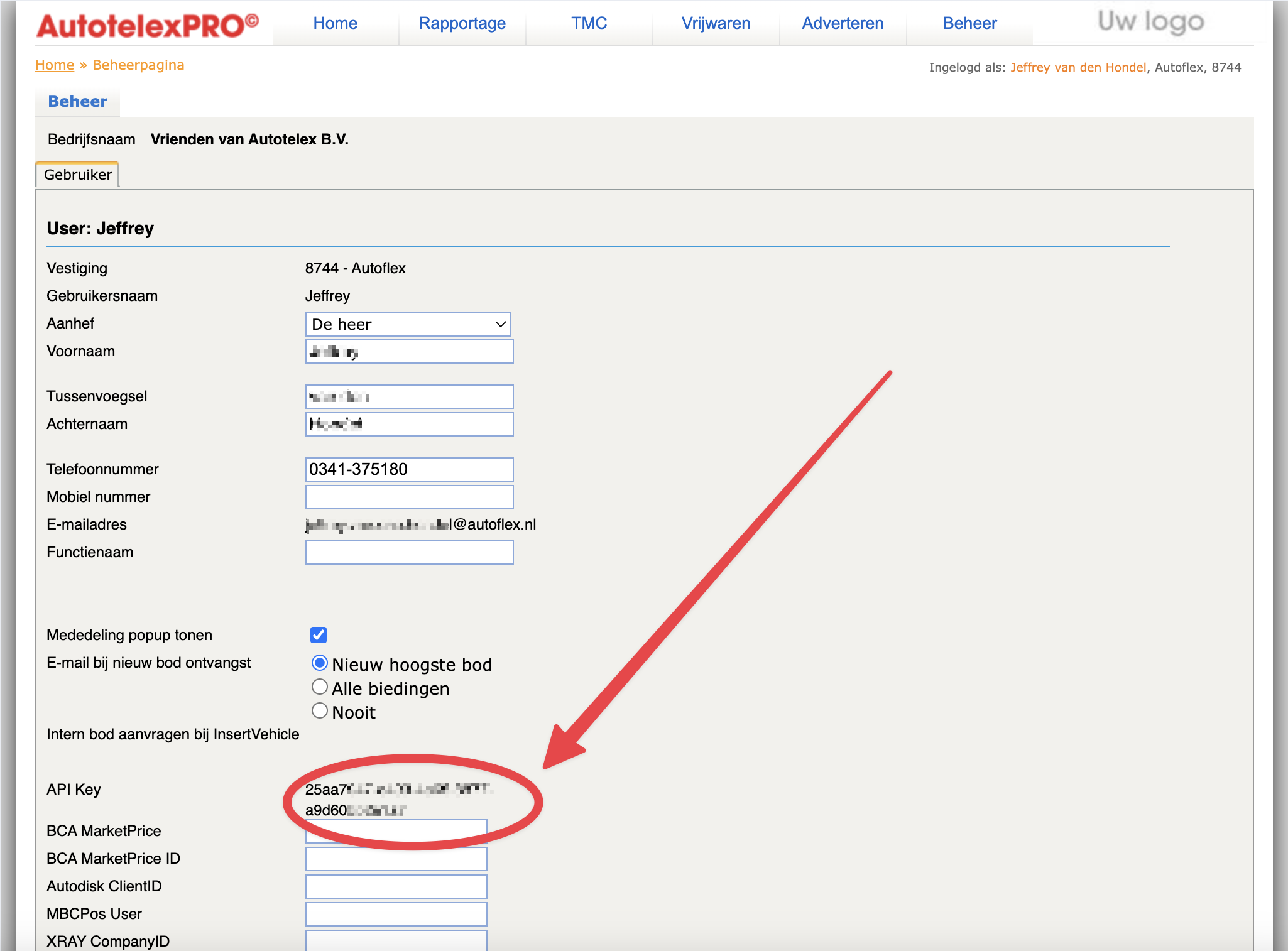The image size is (1288, 951).
Task: Click the Telefoonnummer input field
Action: coord(409,469)
